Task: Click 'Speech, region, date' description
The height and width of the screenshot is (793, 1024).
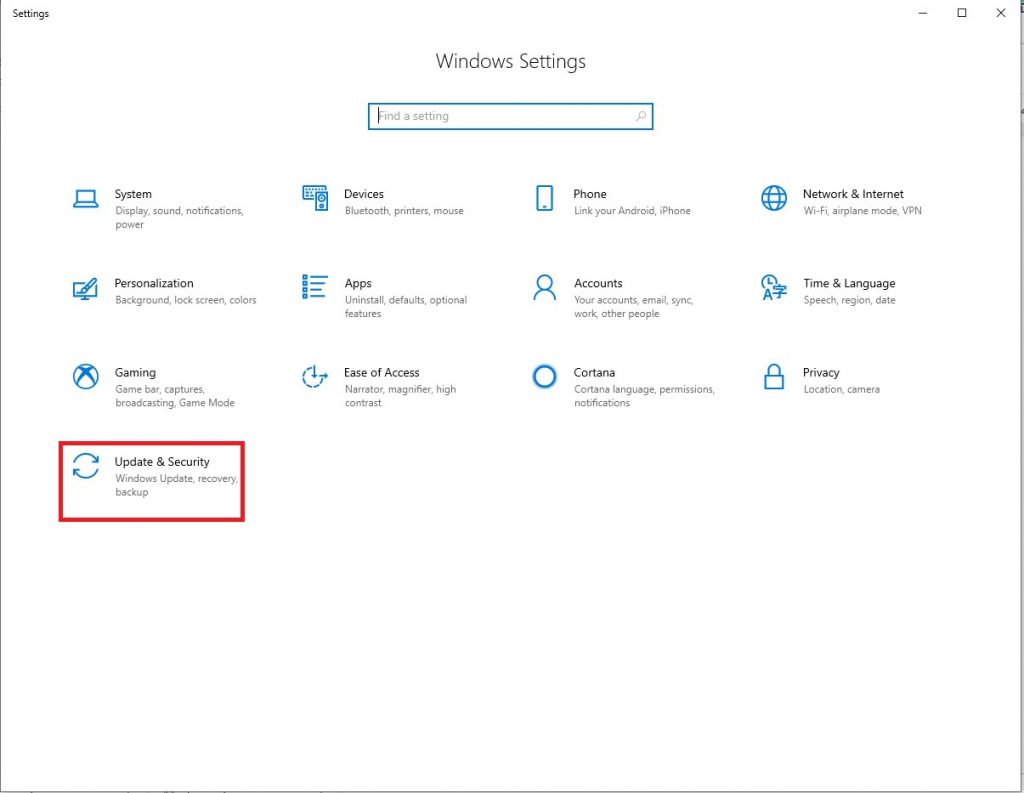Action: point(849,300)
